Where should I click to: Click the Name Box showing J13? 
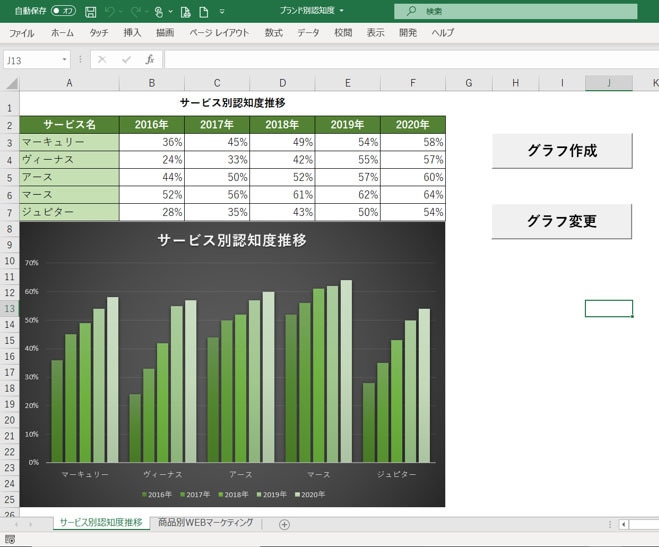coord(32,60)
